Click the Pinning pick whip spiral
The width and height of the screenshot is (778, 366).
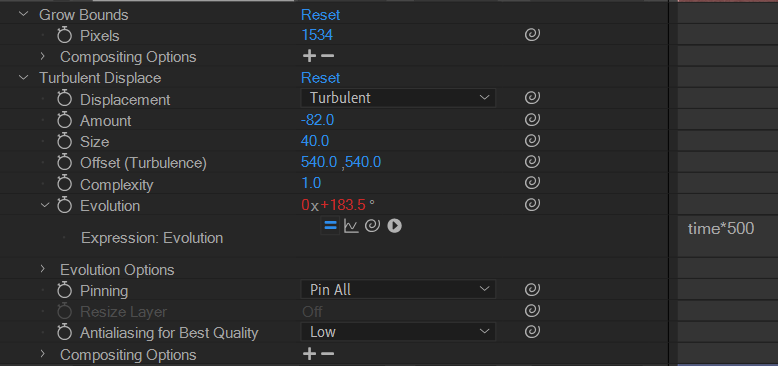click(532, 289)
